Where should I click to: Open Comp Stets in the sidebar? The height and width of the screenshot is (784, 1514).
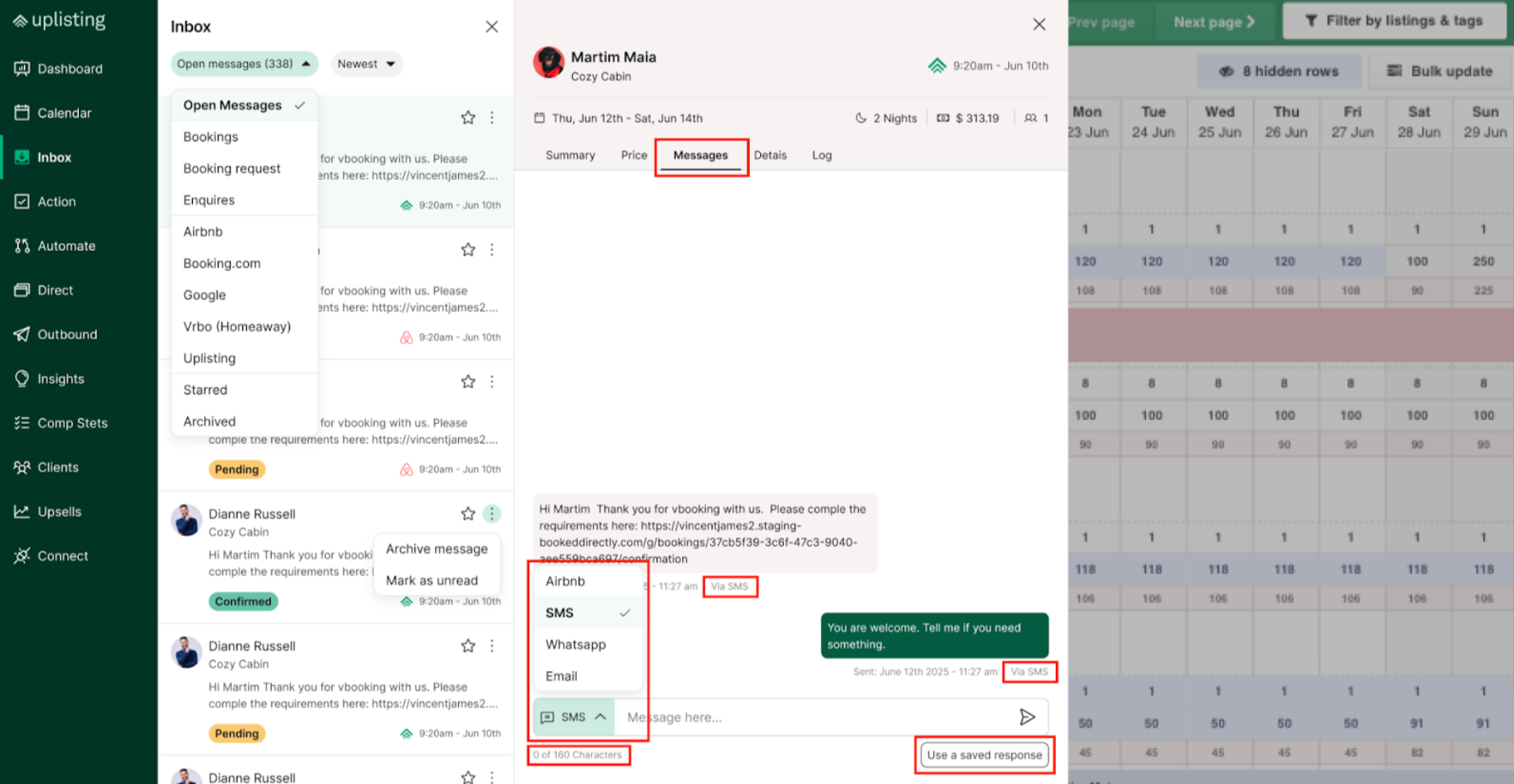(61, 423)
